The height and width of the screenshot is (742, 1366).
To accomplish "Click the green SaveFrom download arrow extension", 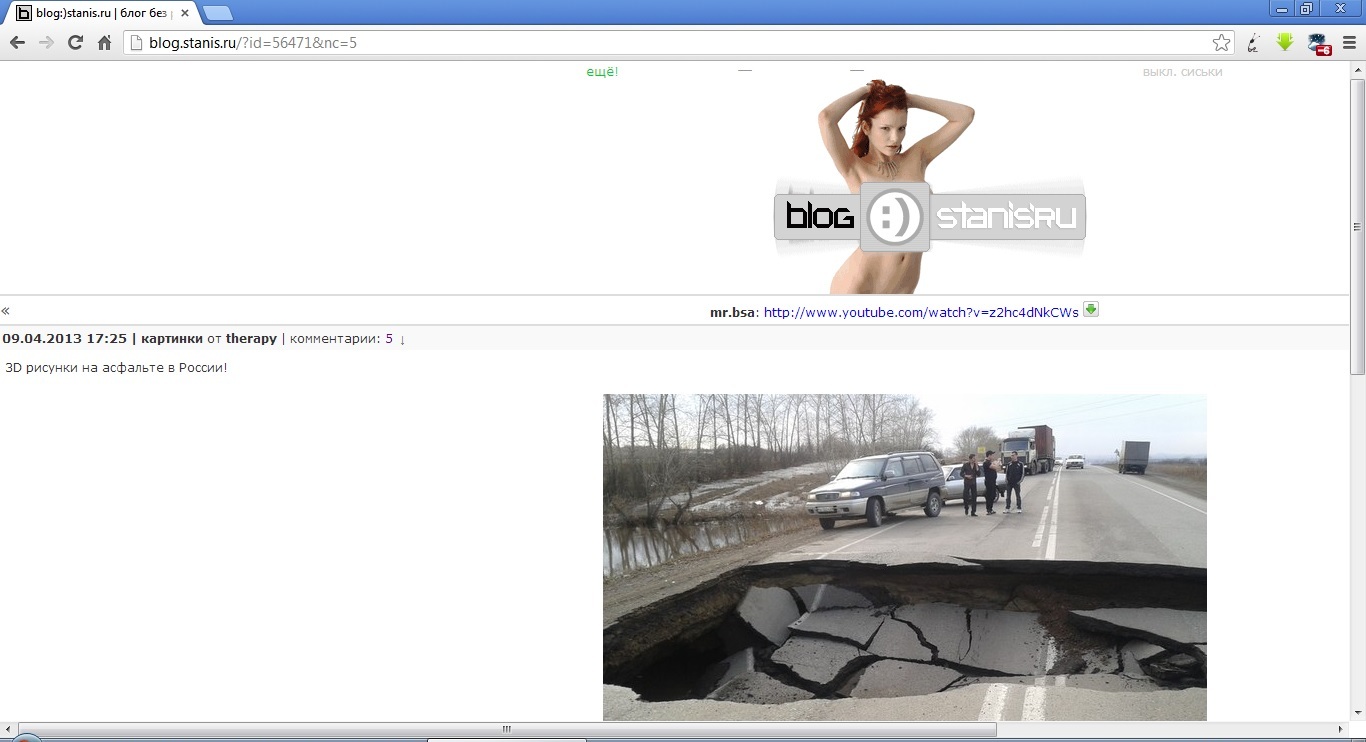I will (1285, 43).
